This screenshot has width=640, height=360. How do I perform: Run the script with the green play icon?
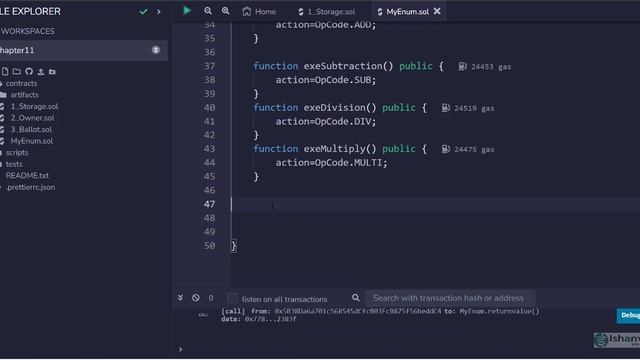187,11
